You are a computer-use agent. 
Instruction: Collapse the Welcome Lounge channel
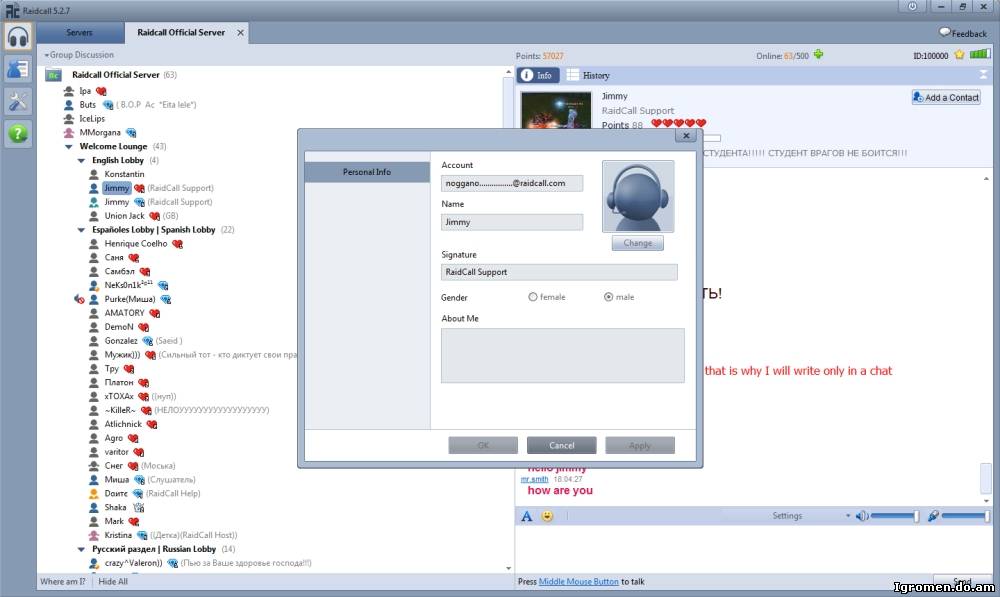(69, 147)
